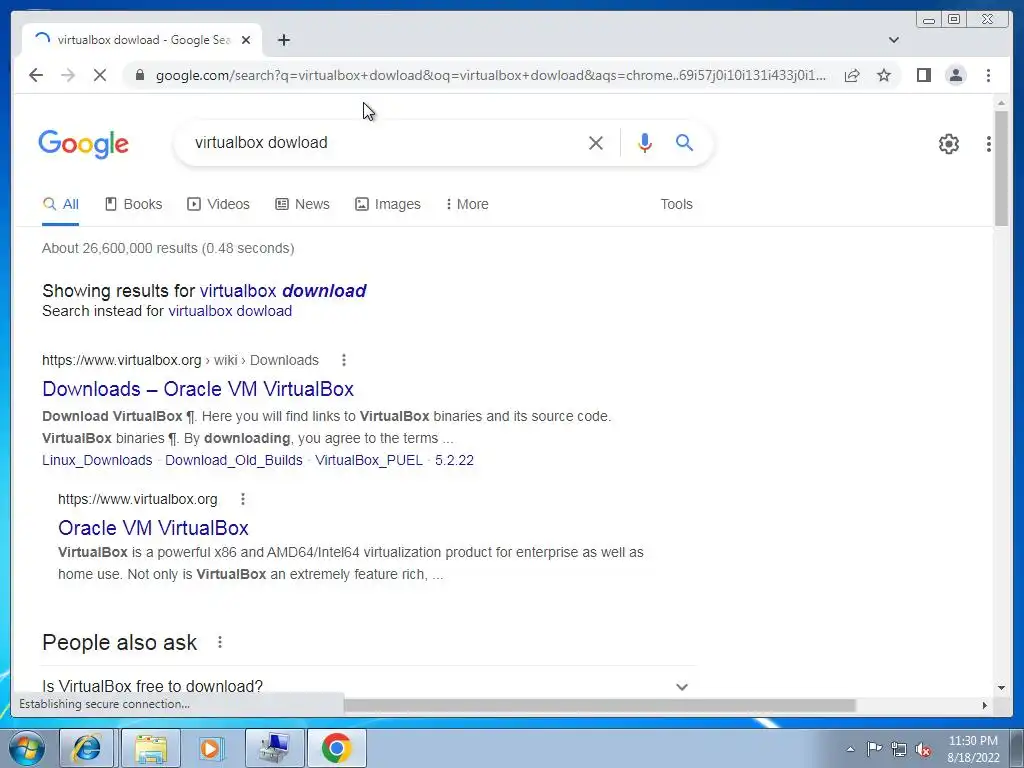
Task: Open options for www.virtualbox.org result
Action: pos(243,500)
